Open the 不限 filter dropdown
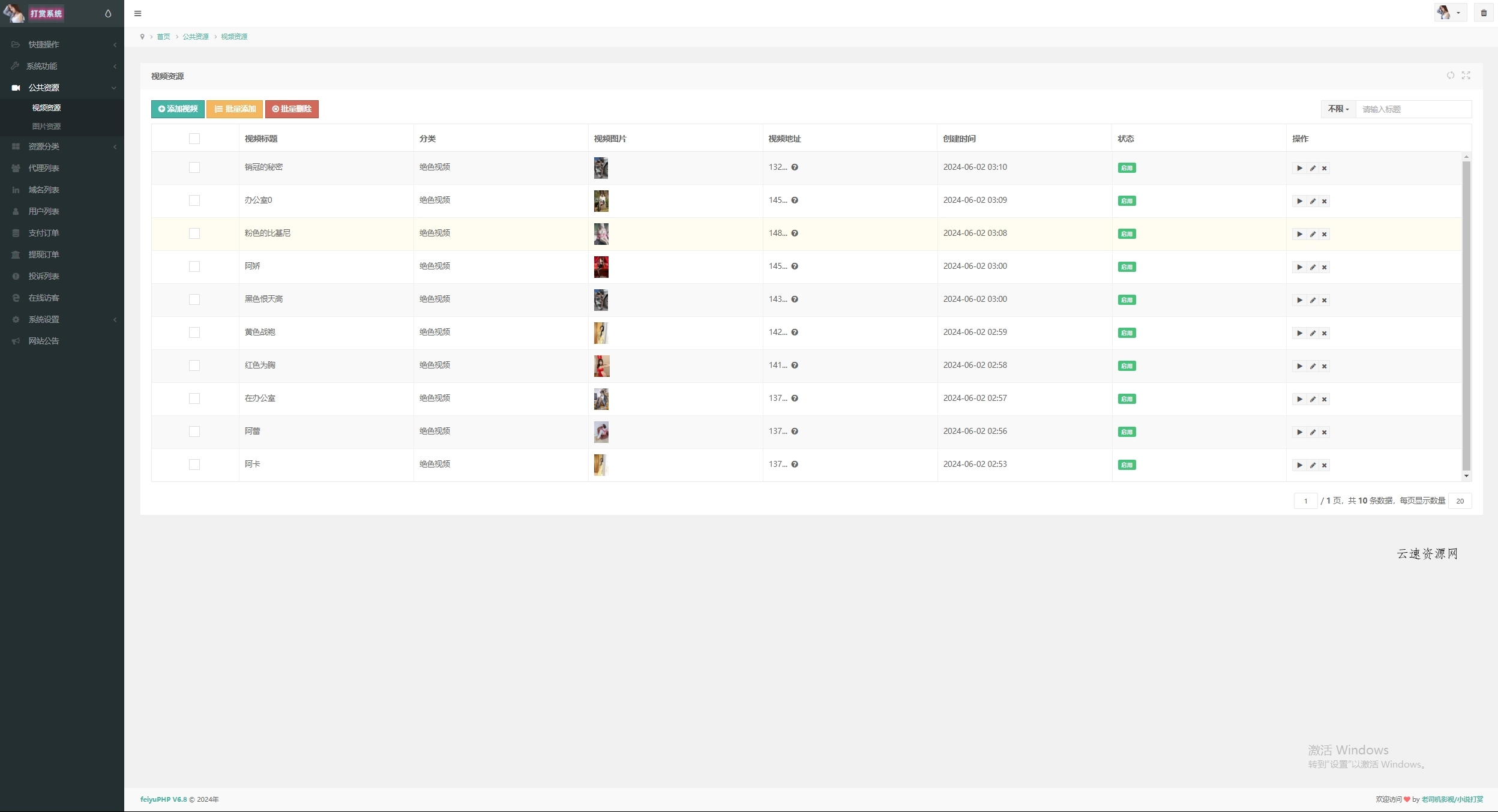 (x=1338, y=109)
